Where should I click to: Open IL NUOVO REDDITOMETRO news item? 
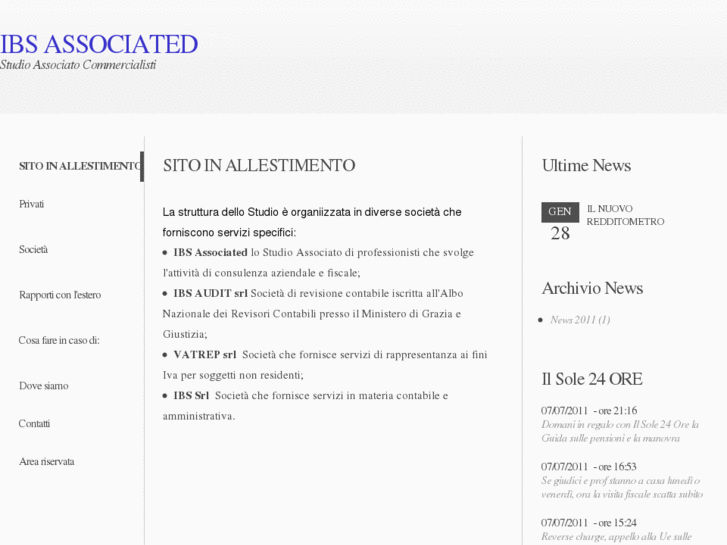[625, 215]
